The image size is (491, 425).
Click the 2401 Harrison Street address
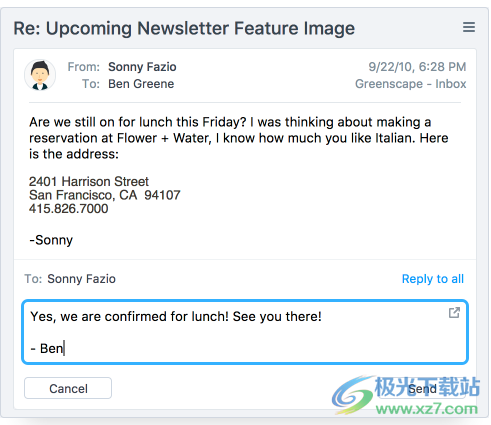(89, 181)
